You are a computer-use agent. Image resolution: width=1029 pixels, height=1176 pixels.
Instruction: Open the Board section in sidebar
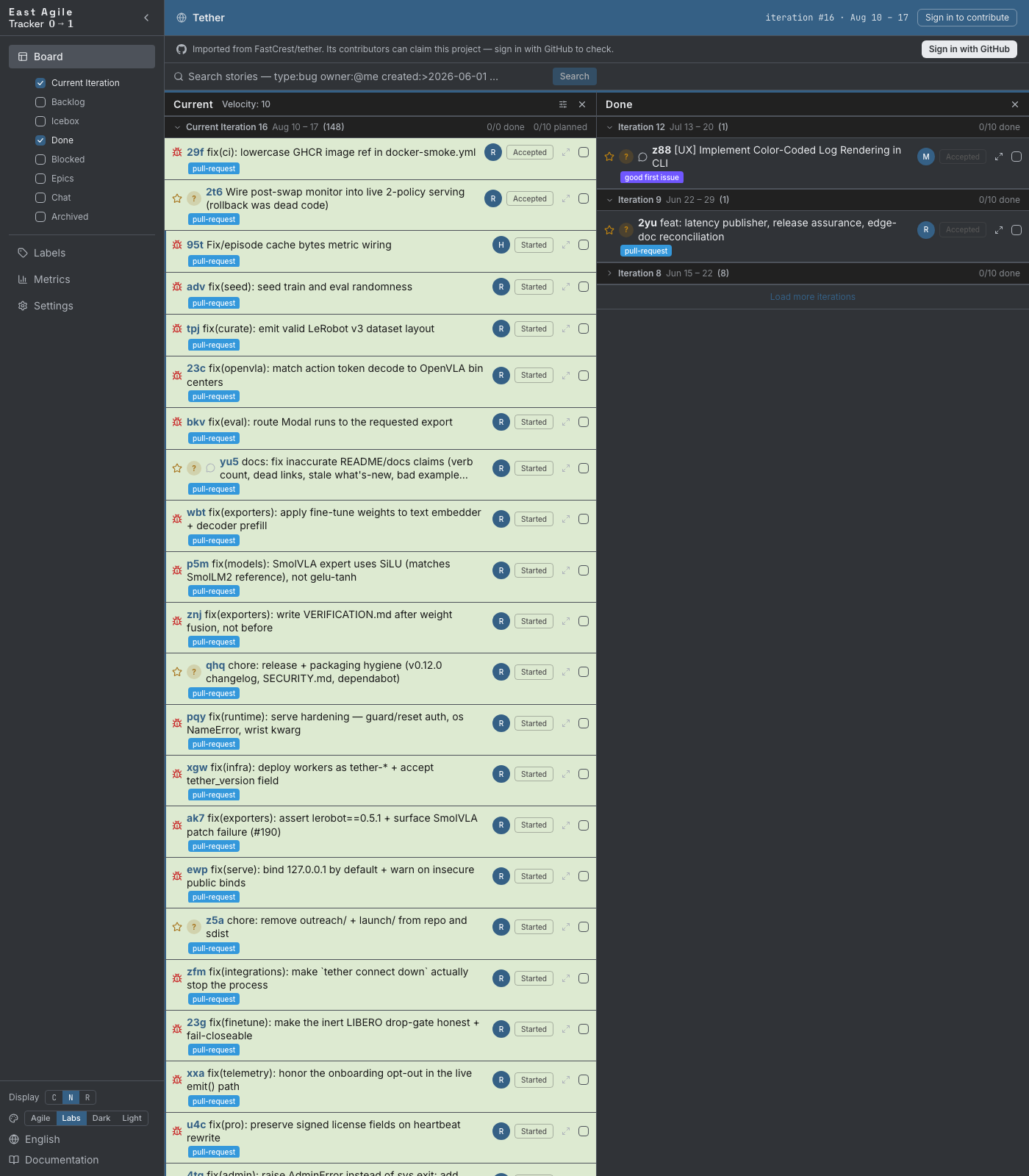82,57
